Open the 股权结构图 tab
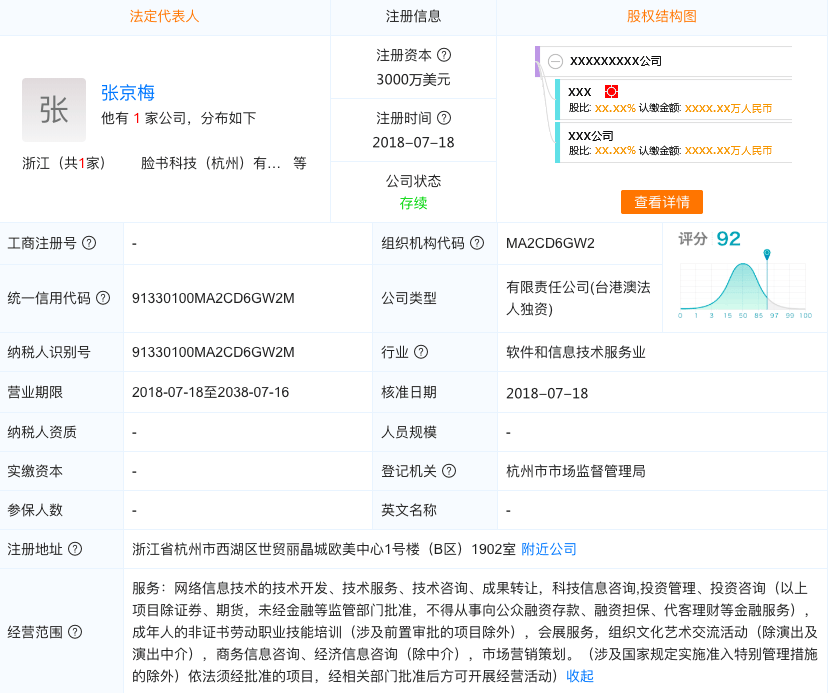The height and width of the screenshot is (693, 832). pyautogui.click(x=661, y=16)
